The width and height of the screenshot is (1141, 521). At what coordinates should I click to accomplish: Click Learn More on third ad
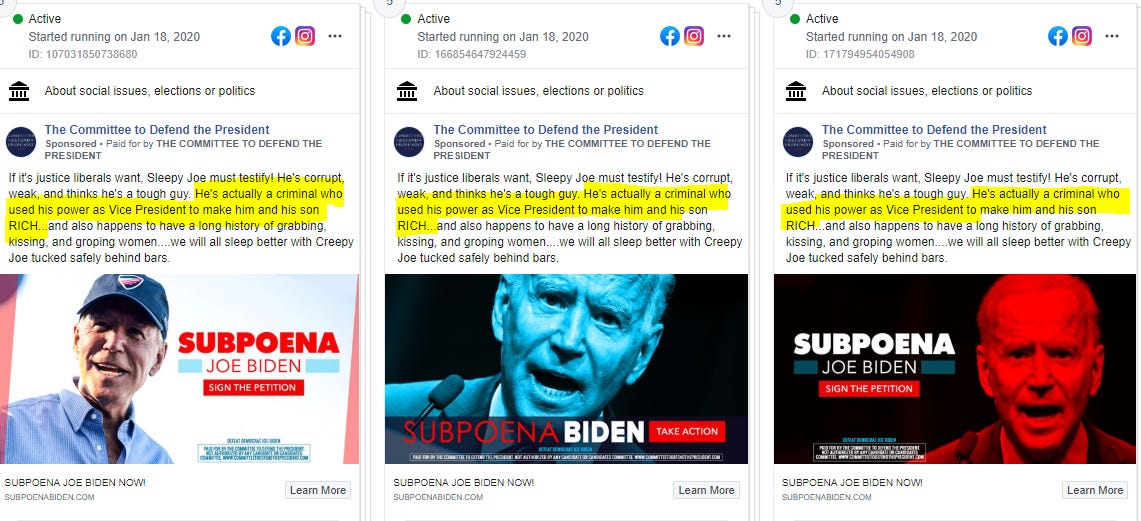(x=1094, y=490)
